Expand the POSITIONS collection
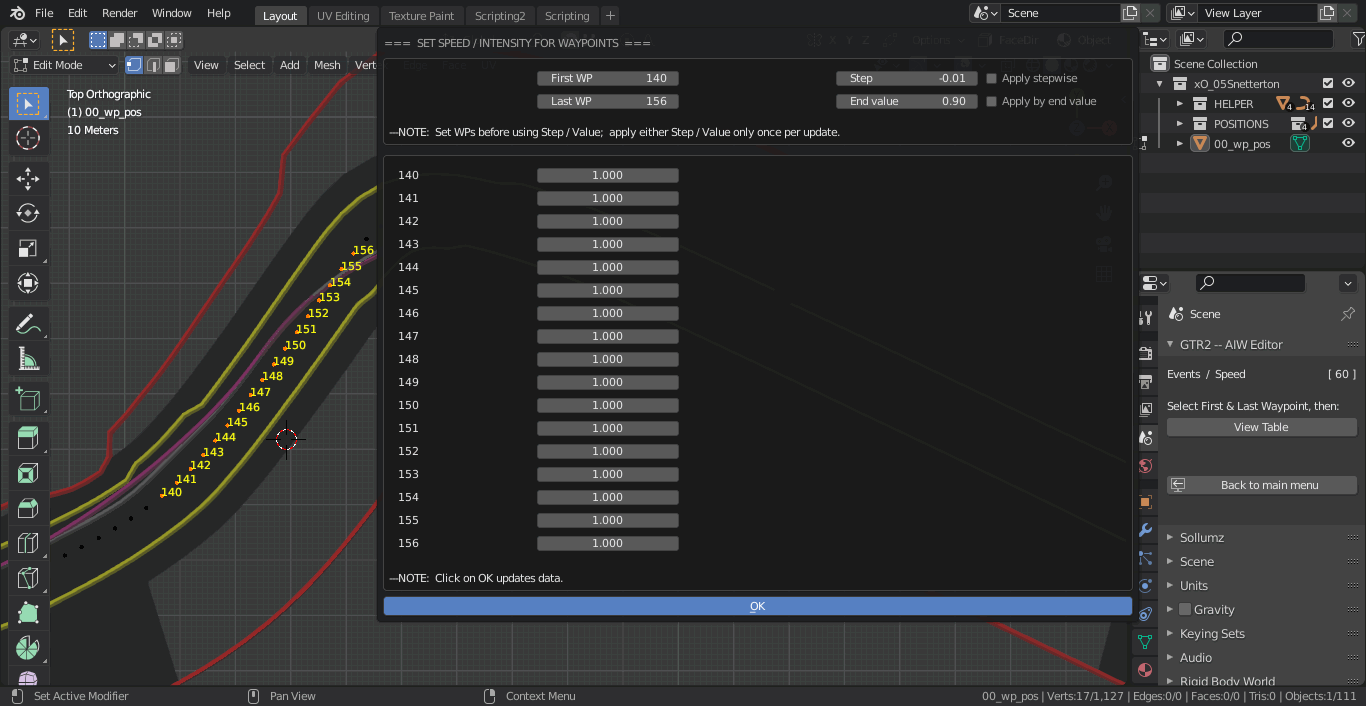 point(1180,124)
